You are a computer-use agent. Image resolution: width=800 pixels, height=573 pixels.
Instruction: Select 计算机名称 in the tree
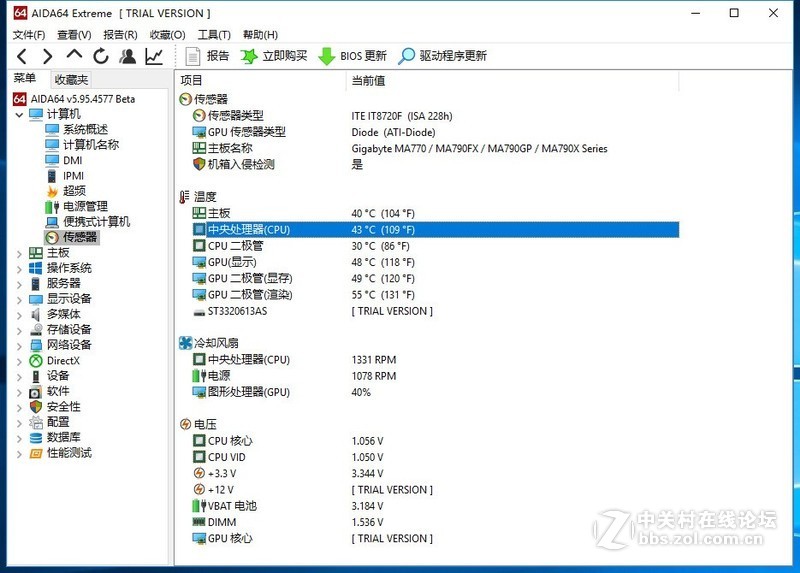click(91, 145)
